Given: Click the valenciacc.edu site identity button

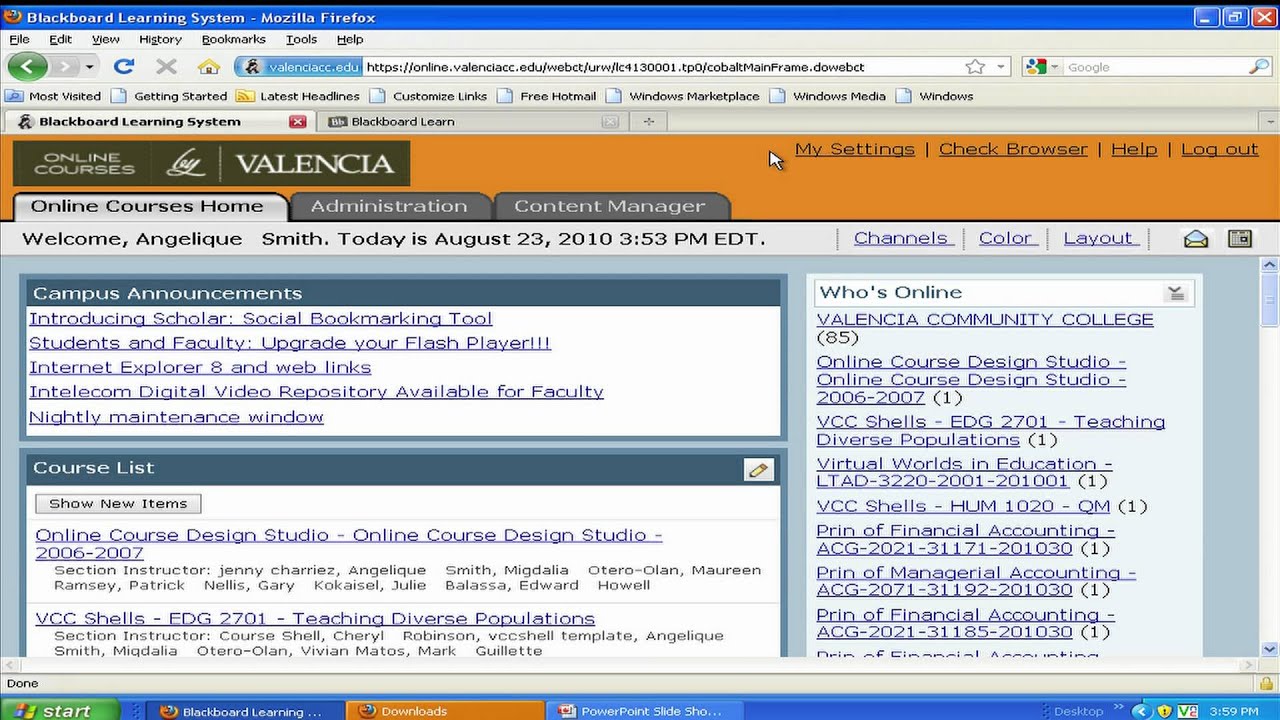Looking at the screenshot, I should [301, 67].
